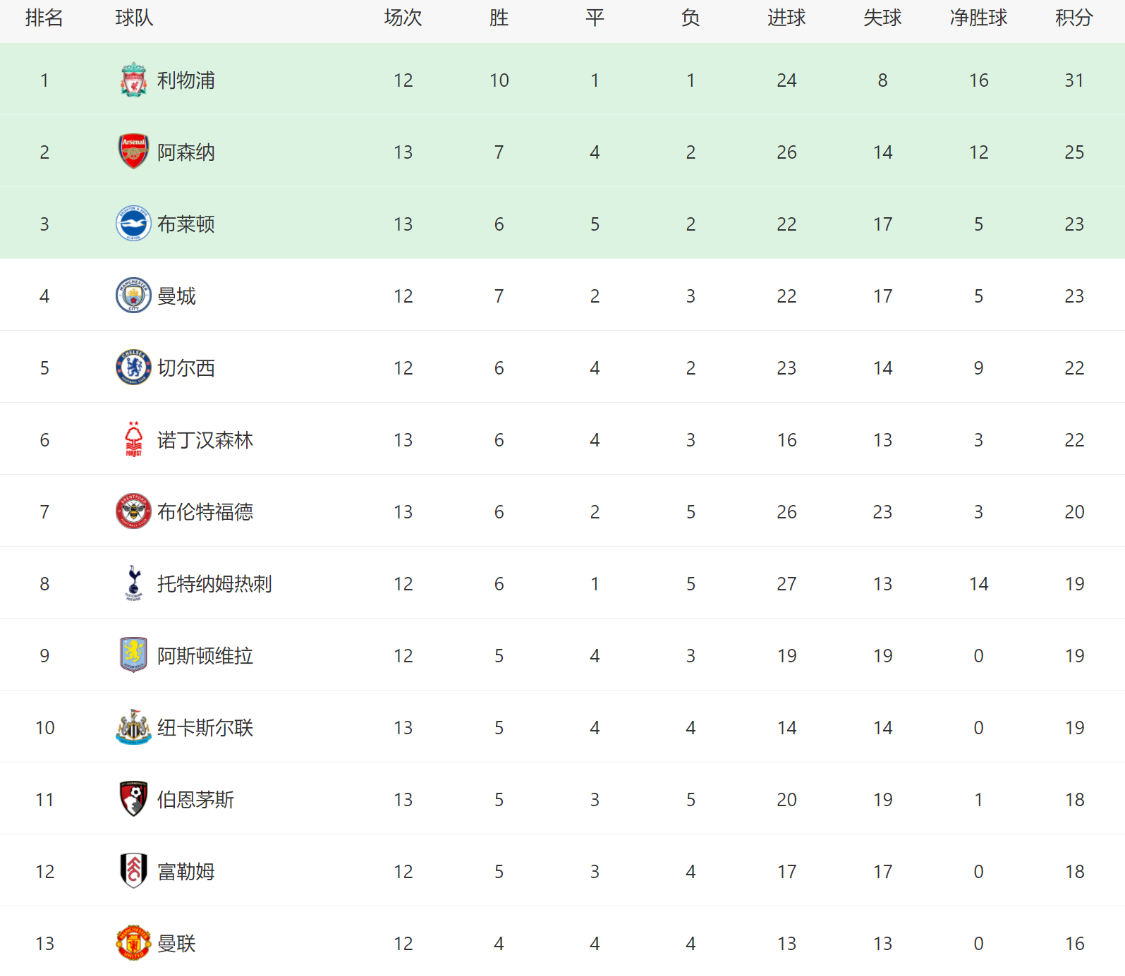
Task: Open team link 利物浦
Action: tap(187, 80)
